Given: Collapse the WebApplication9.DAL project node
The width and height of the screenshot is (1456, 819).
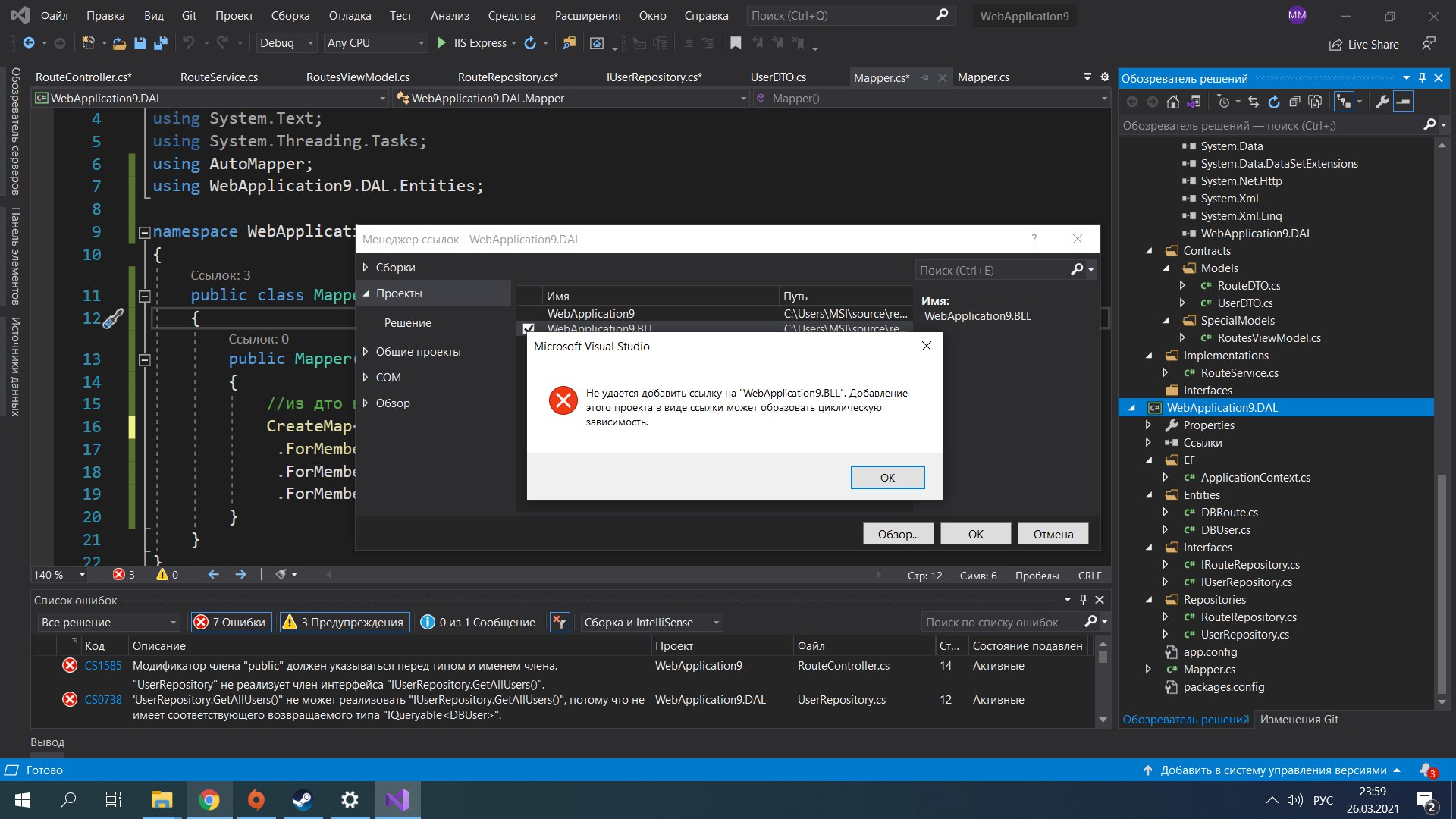Looking at the screenshot, I should (x=1132, y=407).
